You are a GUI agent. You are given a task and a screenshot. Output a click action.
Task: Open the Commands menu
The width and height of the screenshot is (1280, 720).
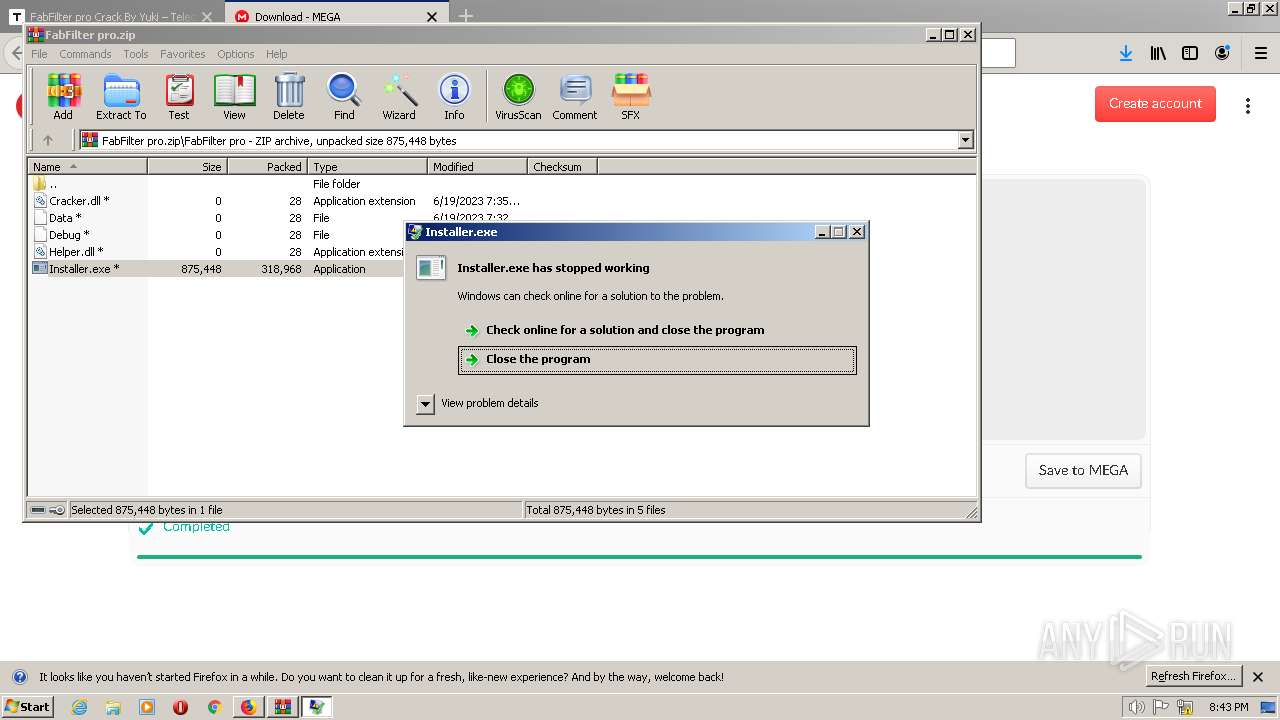85,54
